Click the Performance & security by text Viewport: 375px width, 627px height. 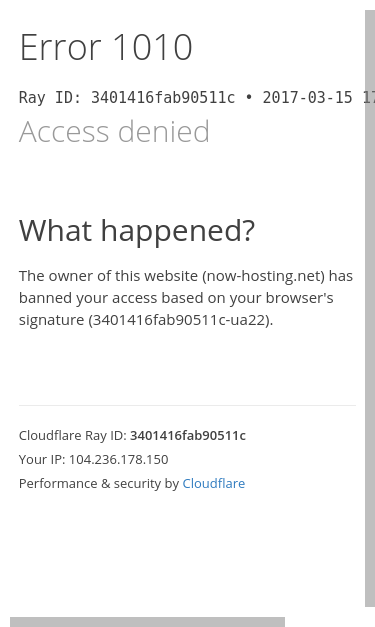click(x=99, y=483)
